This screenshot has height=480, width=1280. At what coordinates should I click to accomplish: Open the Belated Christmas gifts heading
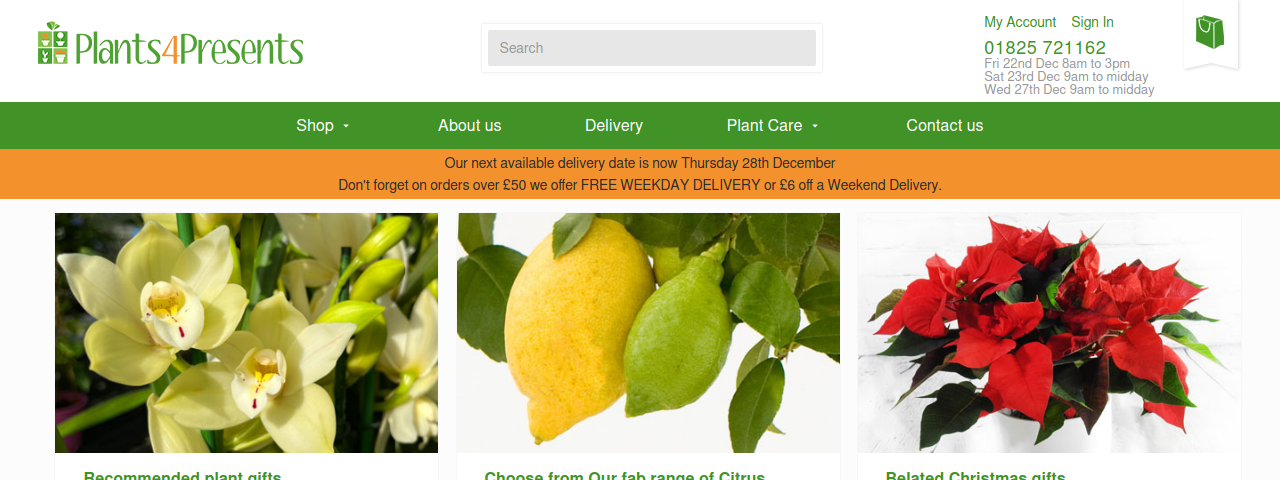pos(976,476)
